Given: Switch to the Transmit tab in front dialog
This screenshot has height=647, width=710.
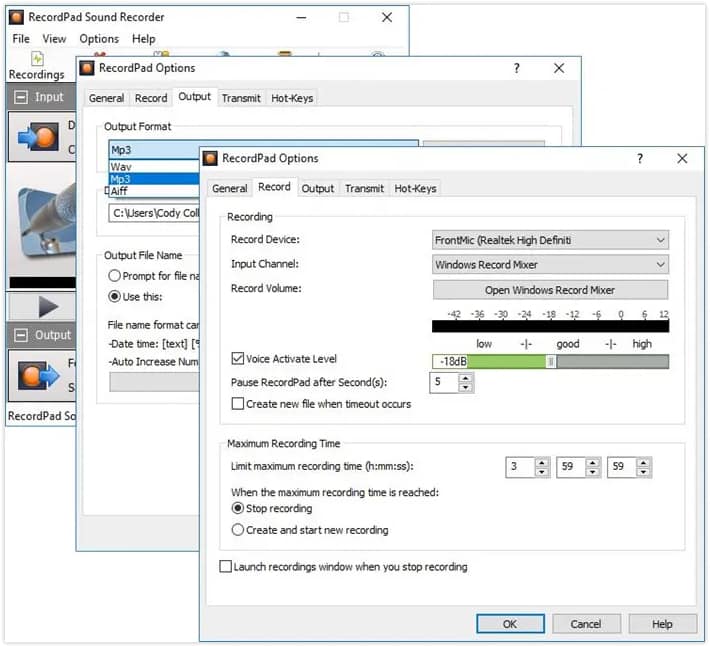Looking at the screenshot, I should click(x=364, y=188).
